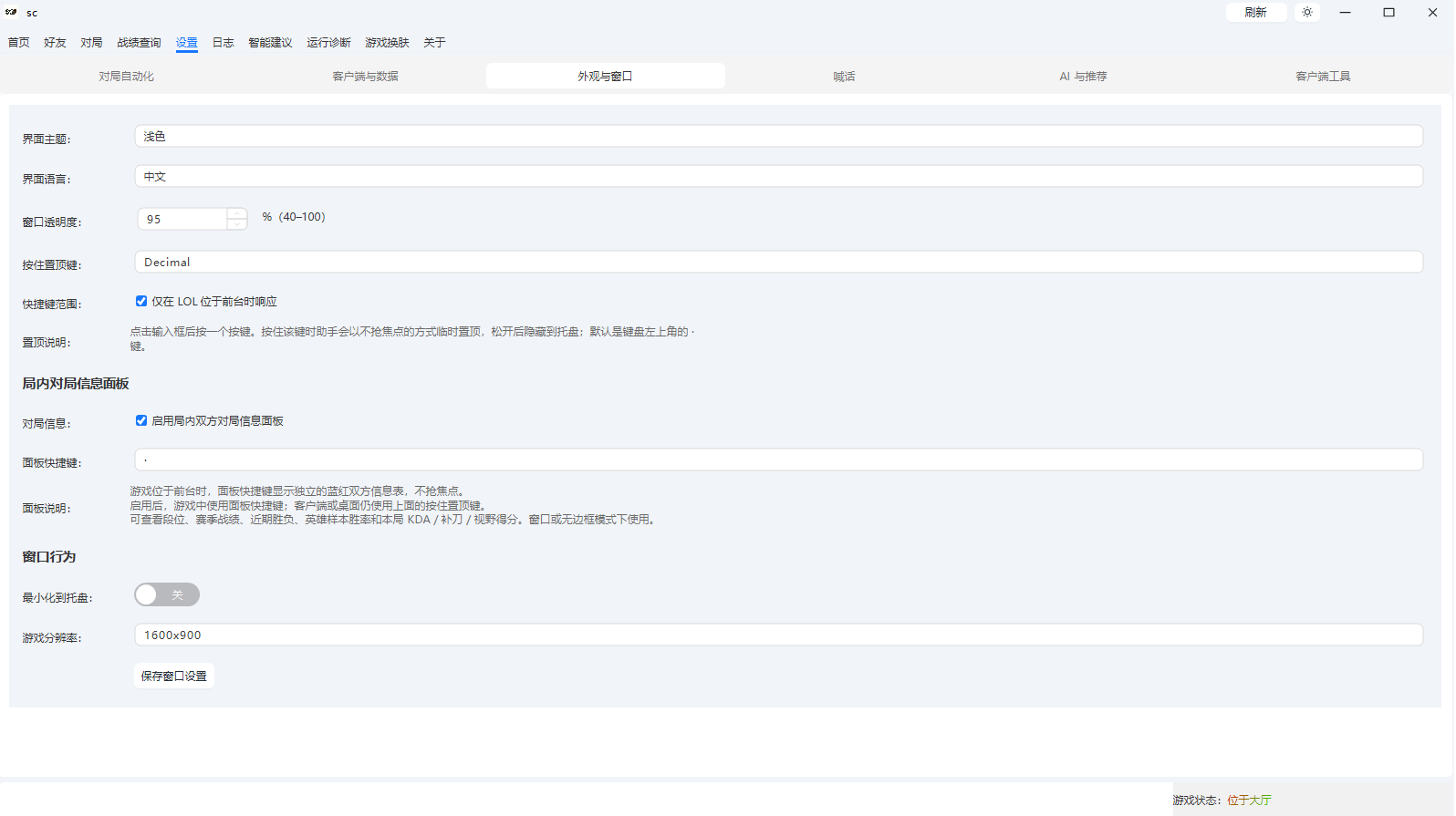The height and width of the screenshot is (816, 1456).
Task: Switch to the AI 与推荐 tab
Action: click(1083, 77)
